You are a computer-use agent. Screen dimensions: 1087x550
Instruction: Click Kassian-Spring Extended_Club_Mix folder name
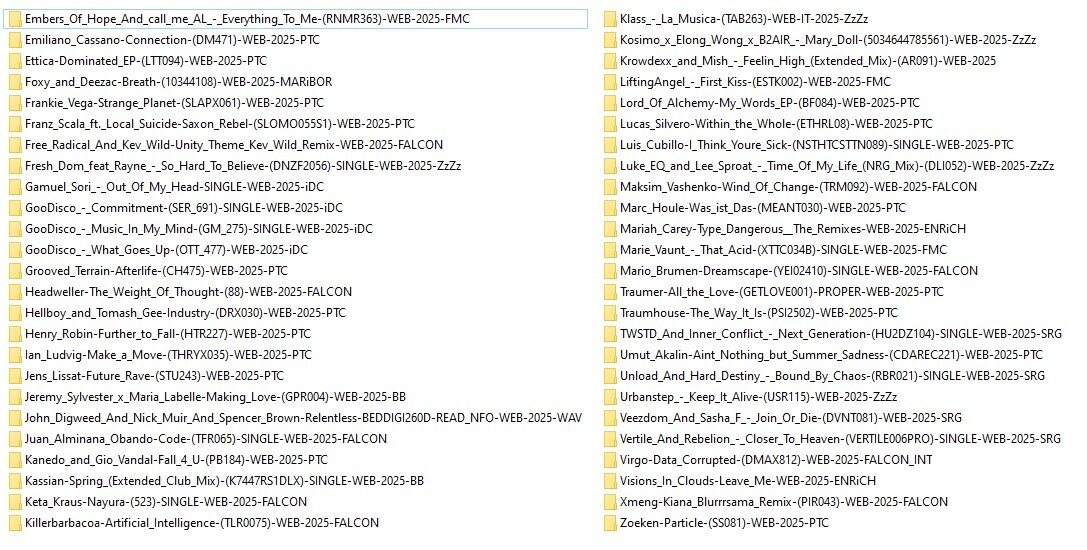click(x=225, y=481)
